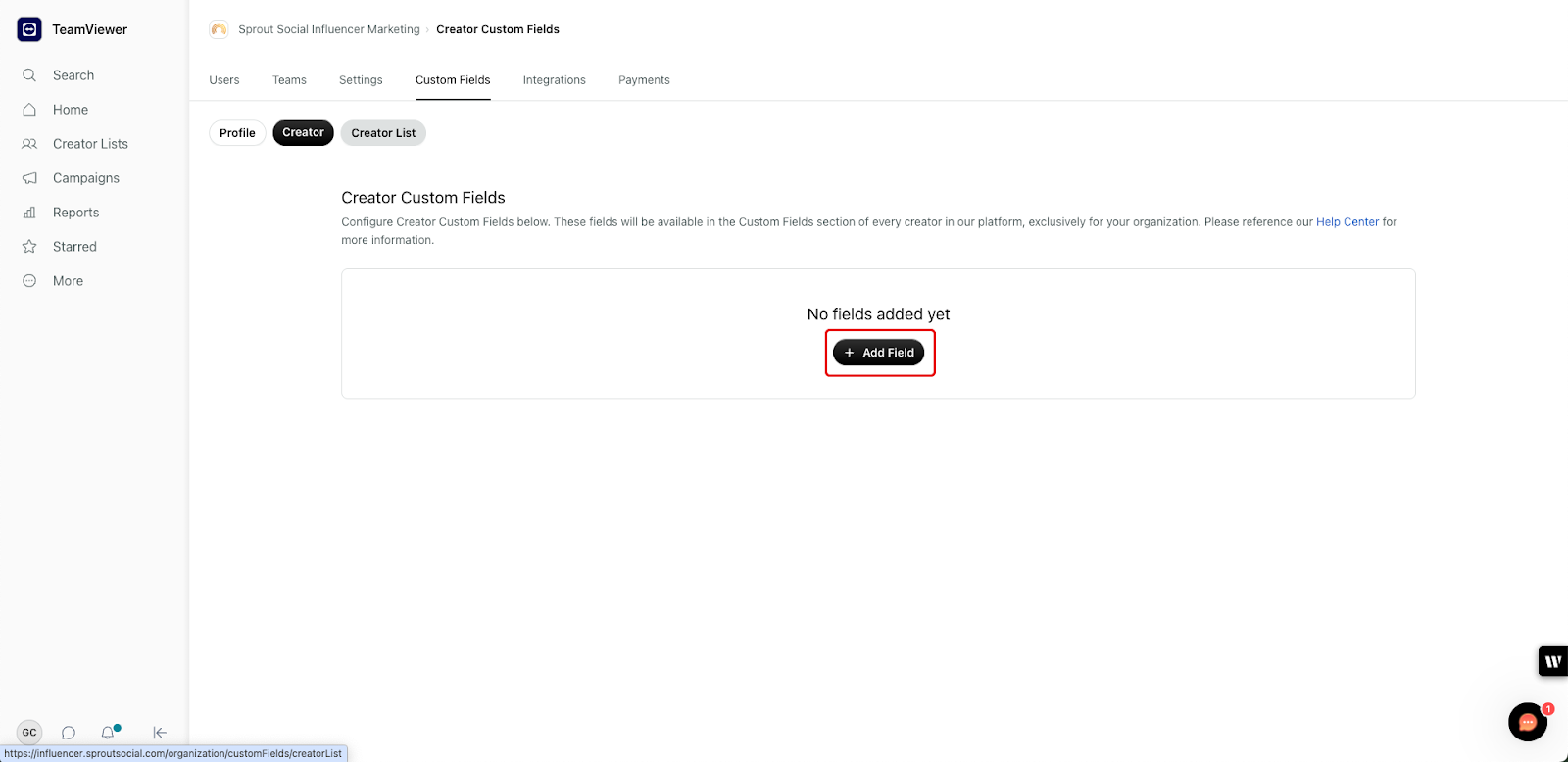Open the Help Center link
Image resolution: width=1568 pixels, height=762 pixels.
click(1347, 222)
